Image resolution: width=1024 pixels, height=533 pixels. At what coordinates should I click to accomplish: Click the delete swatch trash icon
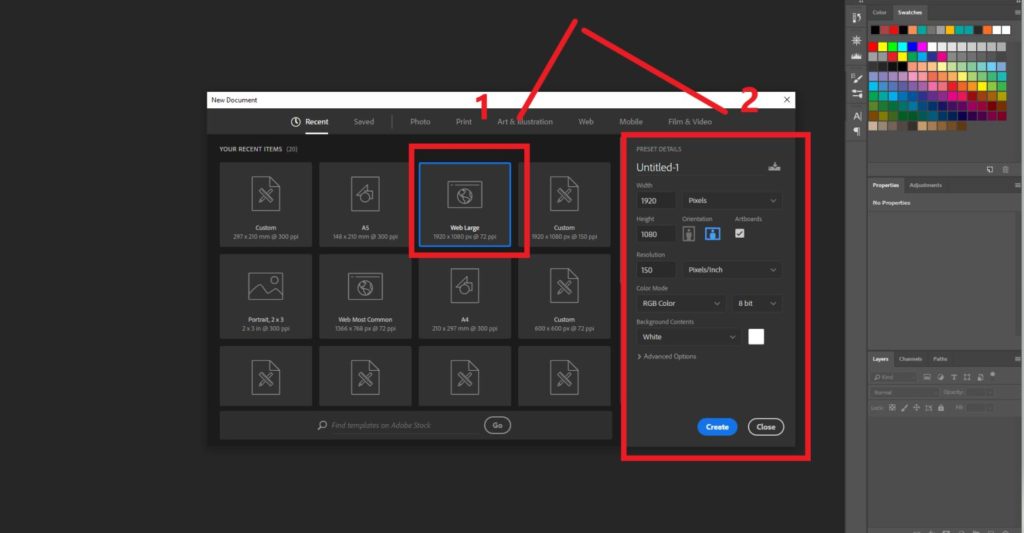tap(1005, 170)
